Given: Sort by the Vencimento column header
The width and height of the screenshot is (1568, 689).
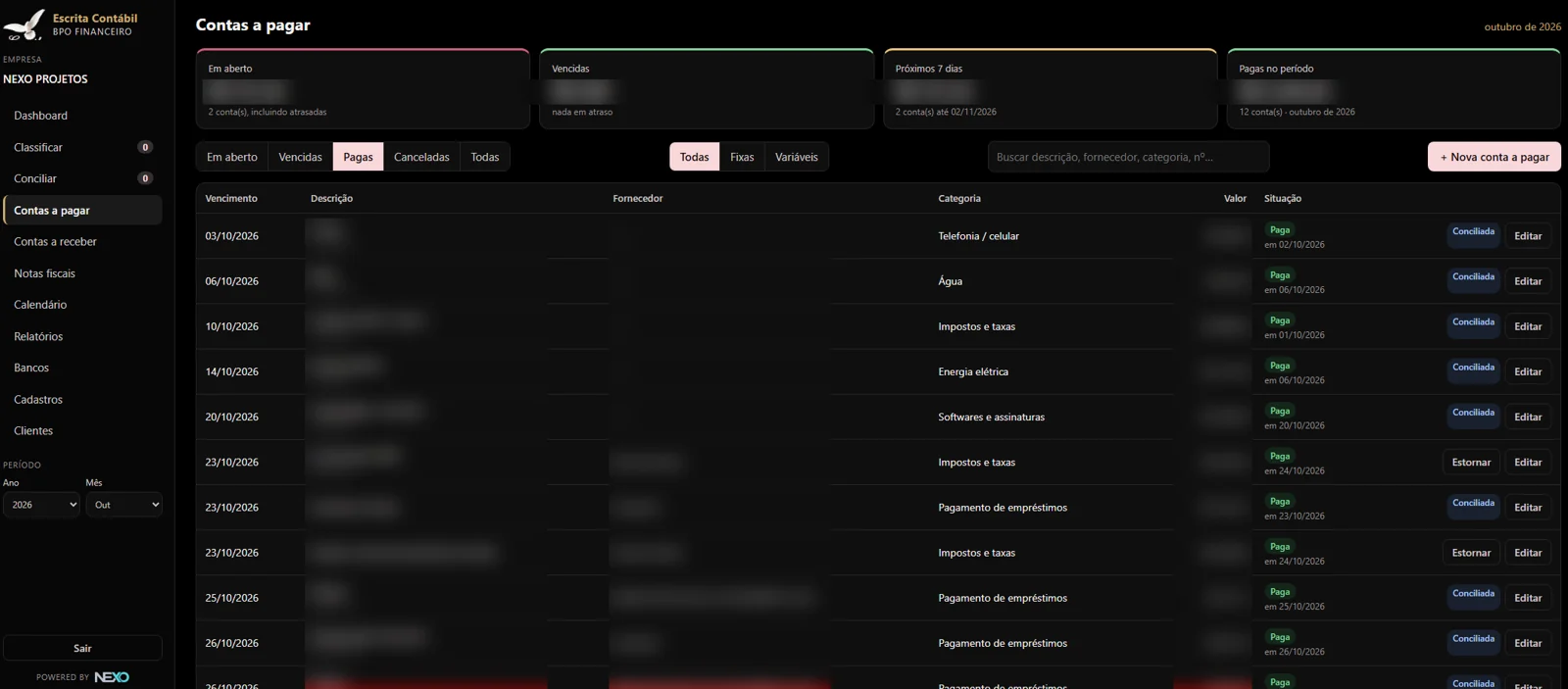Looking at the screenshot, I should point(231,198).
